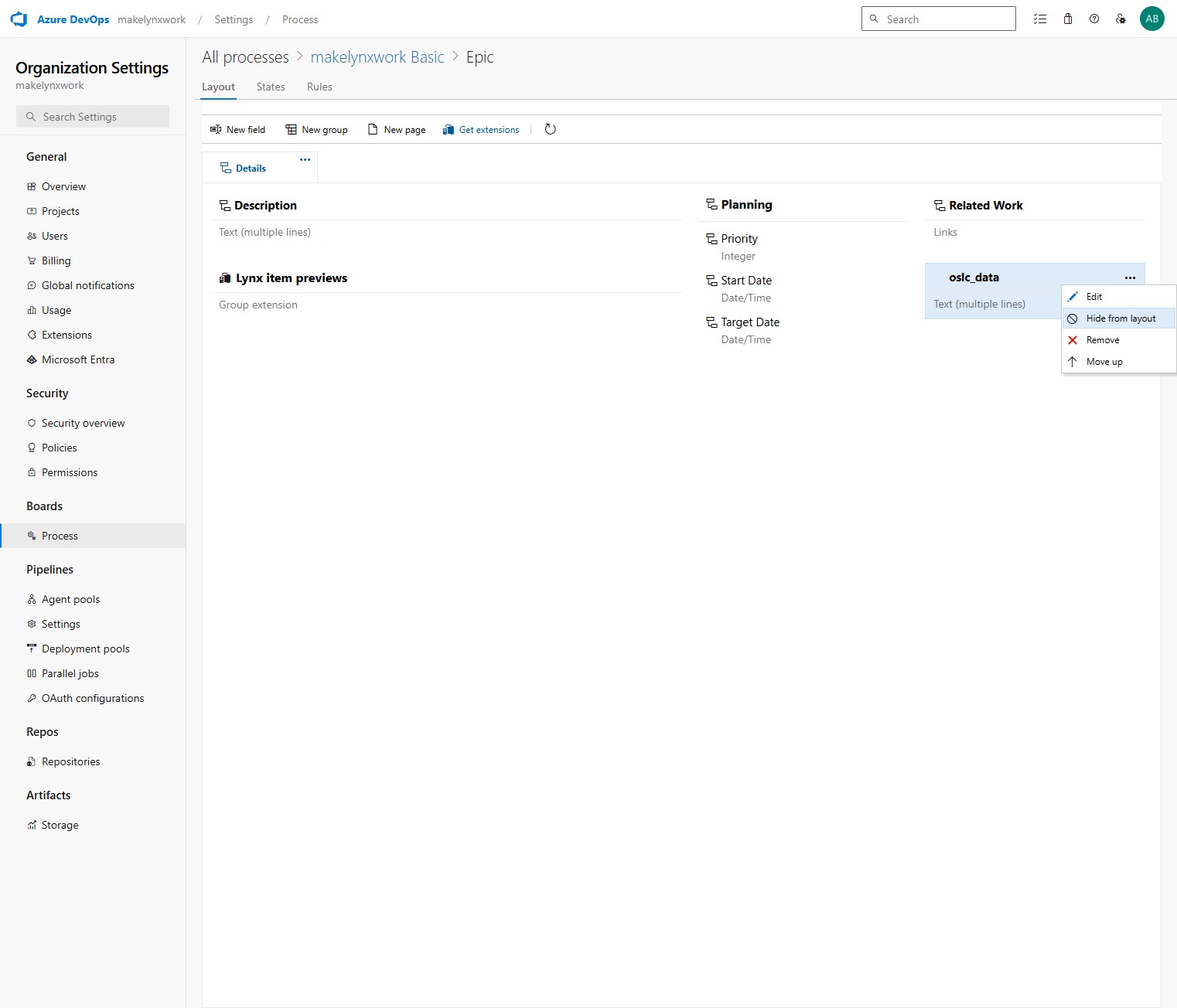The width and height of the screenshot is (1177, 1008).
Task: Open Agent pools in the sidebar
Action: (93, 599)
